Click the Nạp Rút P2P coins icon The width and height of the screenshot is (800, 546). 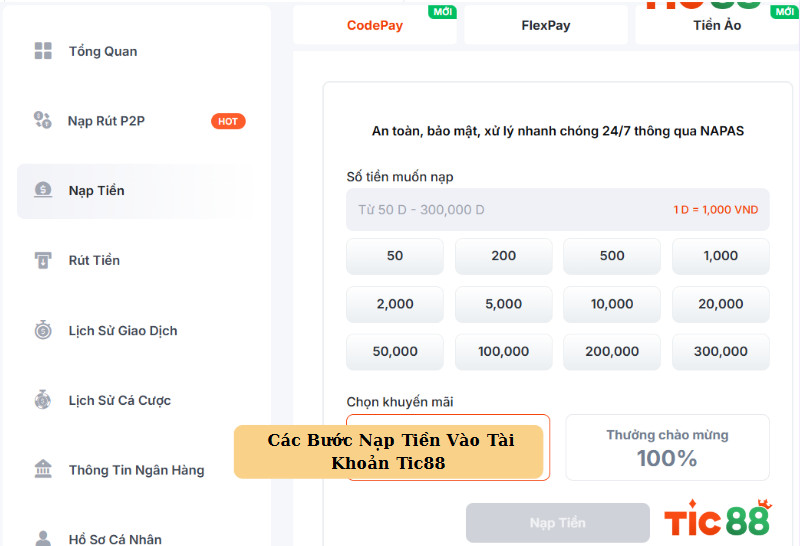(x=42, y=121)
